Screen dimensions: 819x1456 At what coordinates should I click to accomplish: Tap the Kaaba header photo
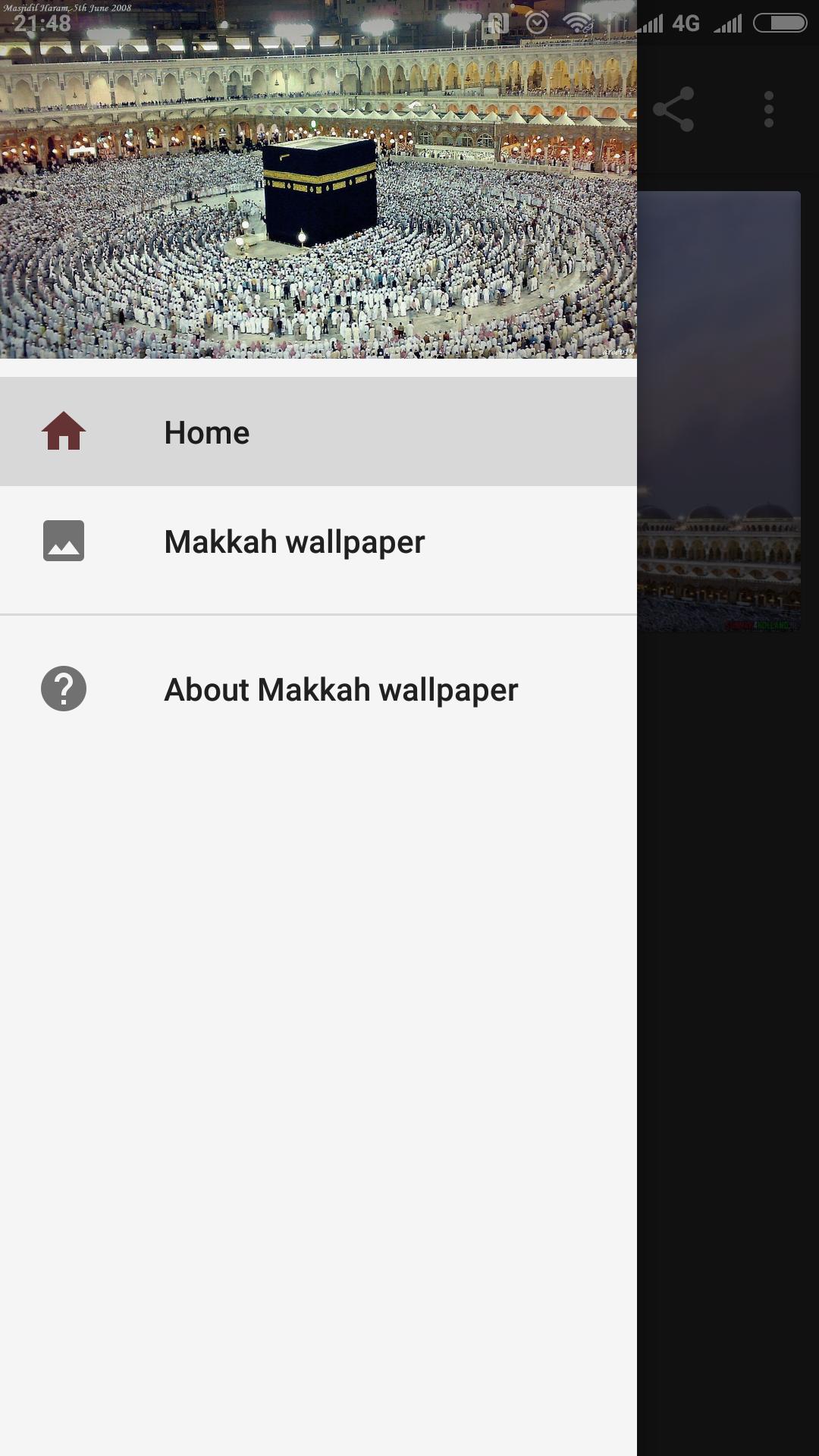point(318,179)
